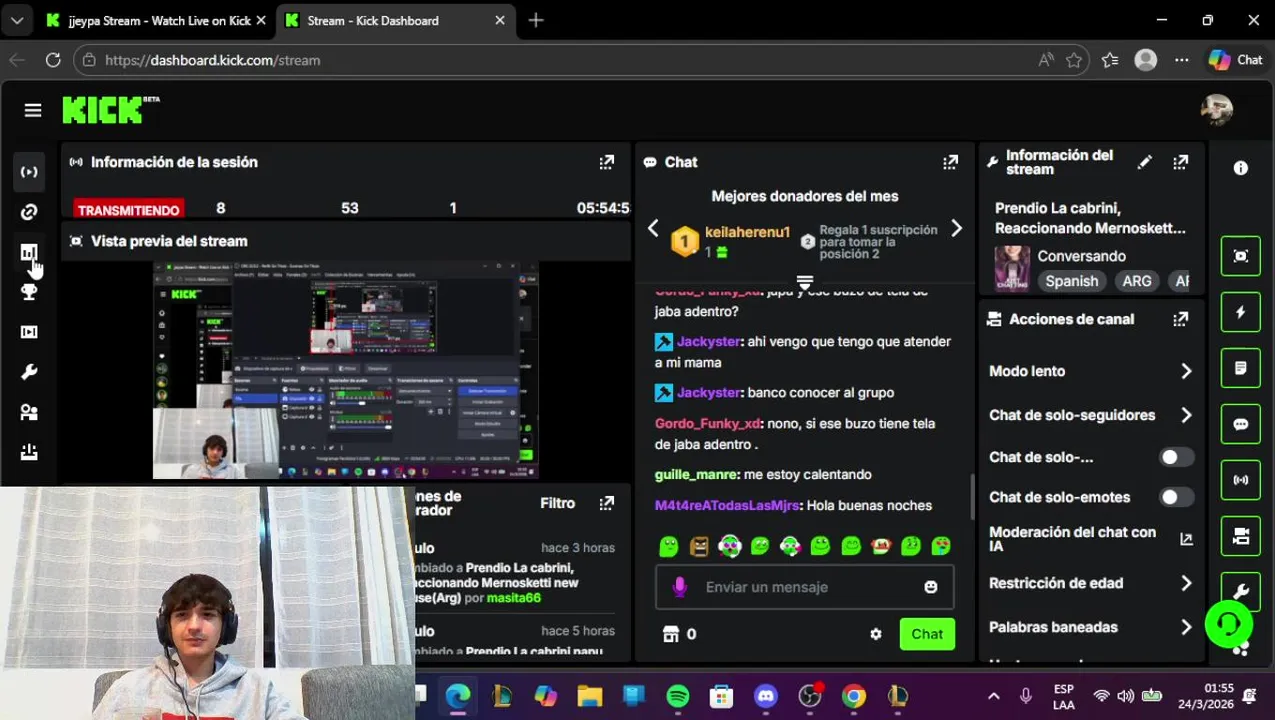This screenshot has width=1275, height=720.
Task: Focus the Enviar un mensaje input
Action: tap(805, 587)
